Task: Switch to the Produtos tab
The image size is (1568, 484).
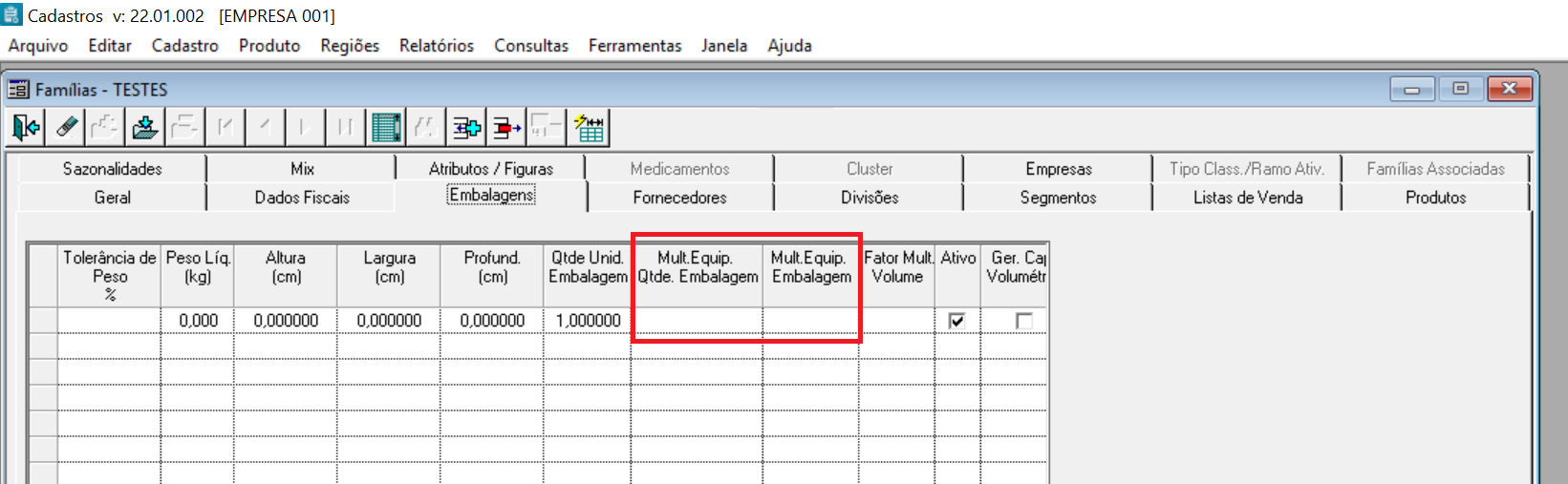Action: [1435, 198]
